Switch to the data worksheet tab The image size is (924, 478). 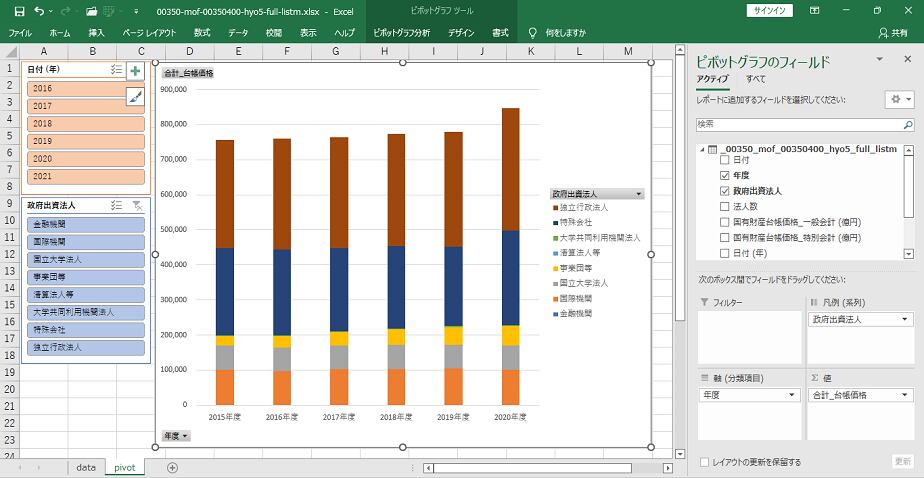(86, 467)
